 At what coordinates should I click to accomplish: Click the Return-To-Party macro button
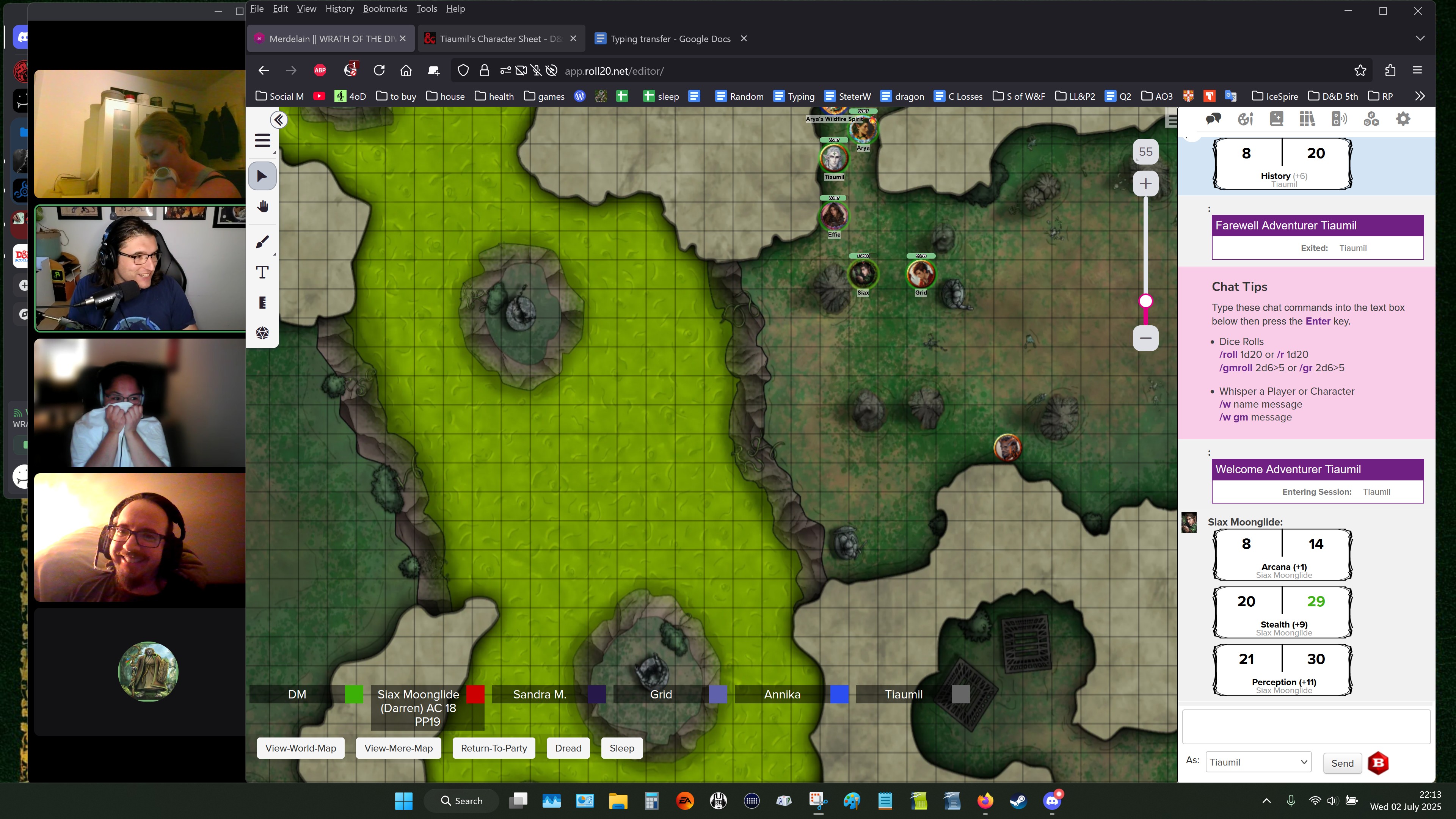pos(493,748)
